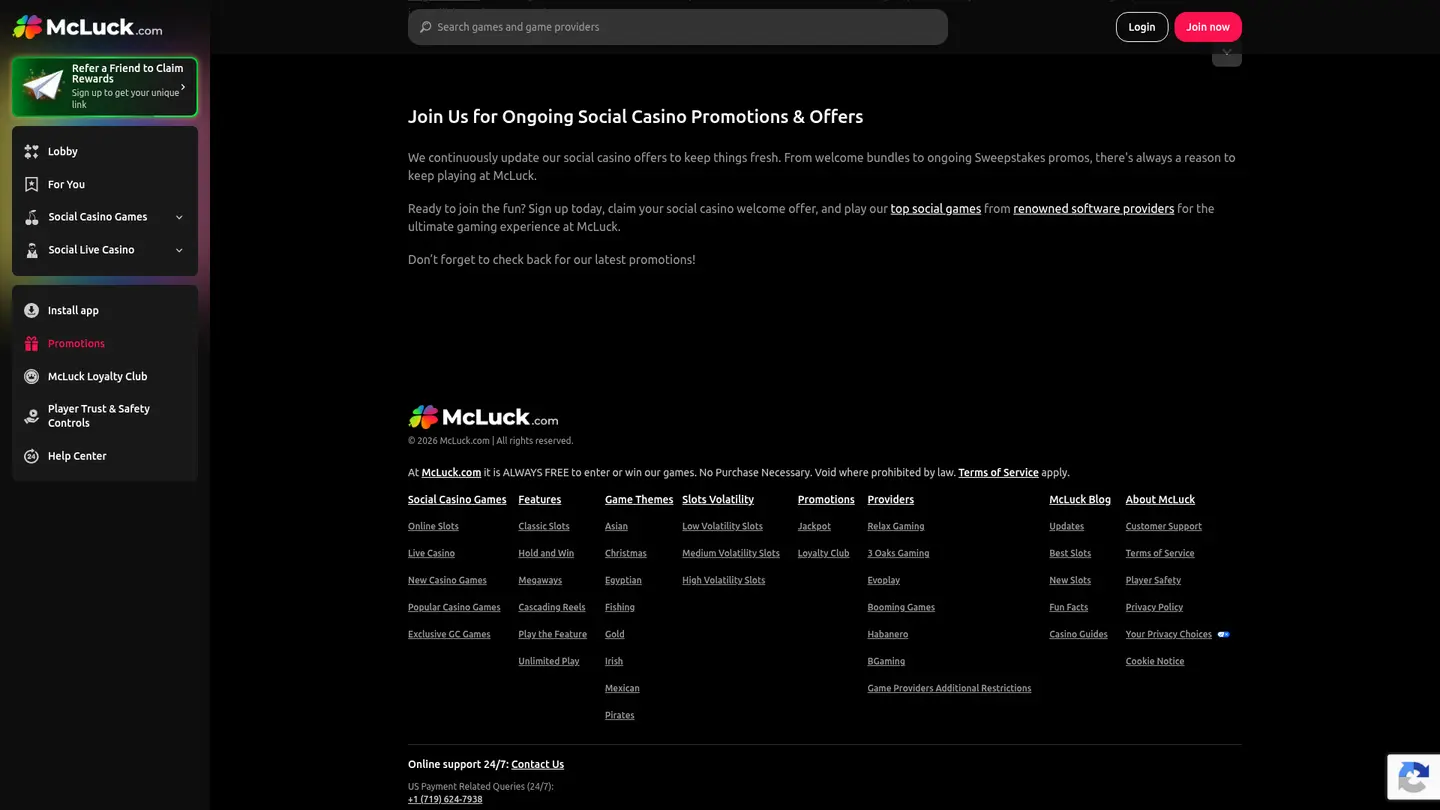
Task: Click the reCAPTCHA badge
Action: tap(1413, 777)
